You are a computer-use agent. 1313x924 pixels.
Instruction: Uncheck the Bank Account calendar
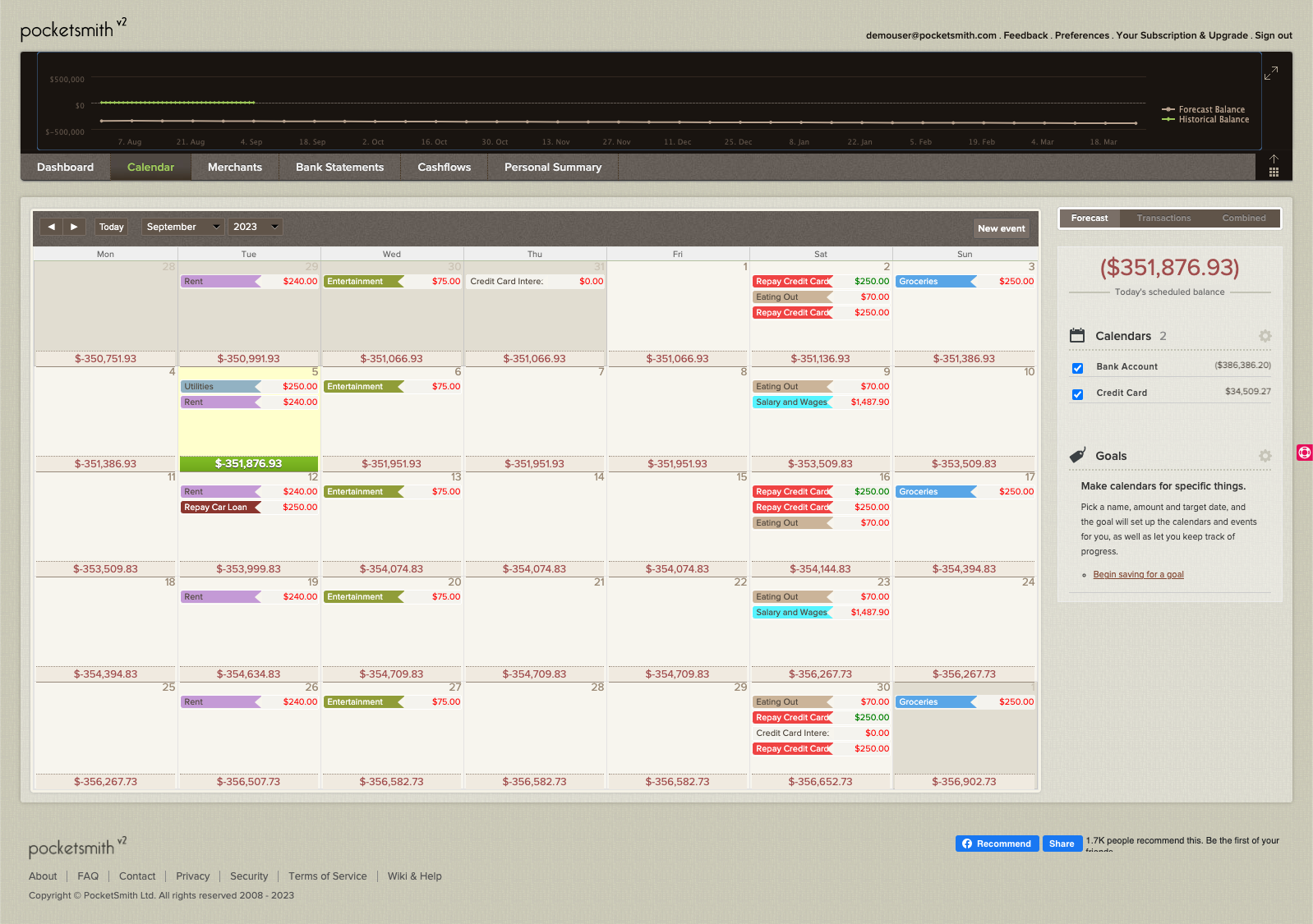pyautogui.click(x=1077, y=368)
